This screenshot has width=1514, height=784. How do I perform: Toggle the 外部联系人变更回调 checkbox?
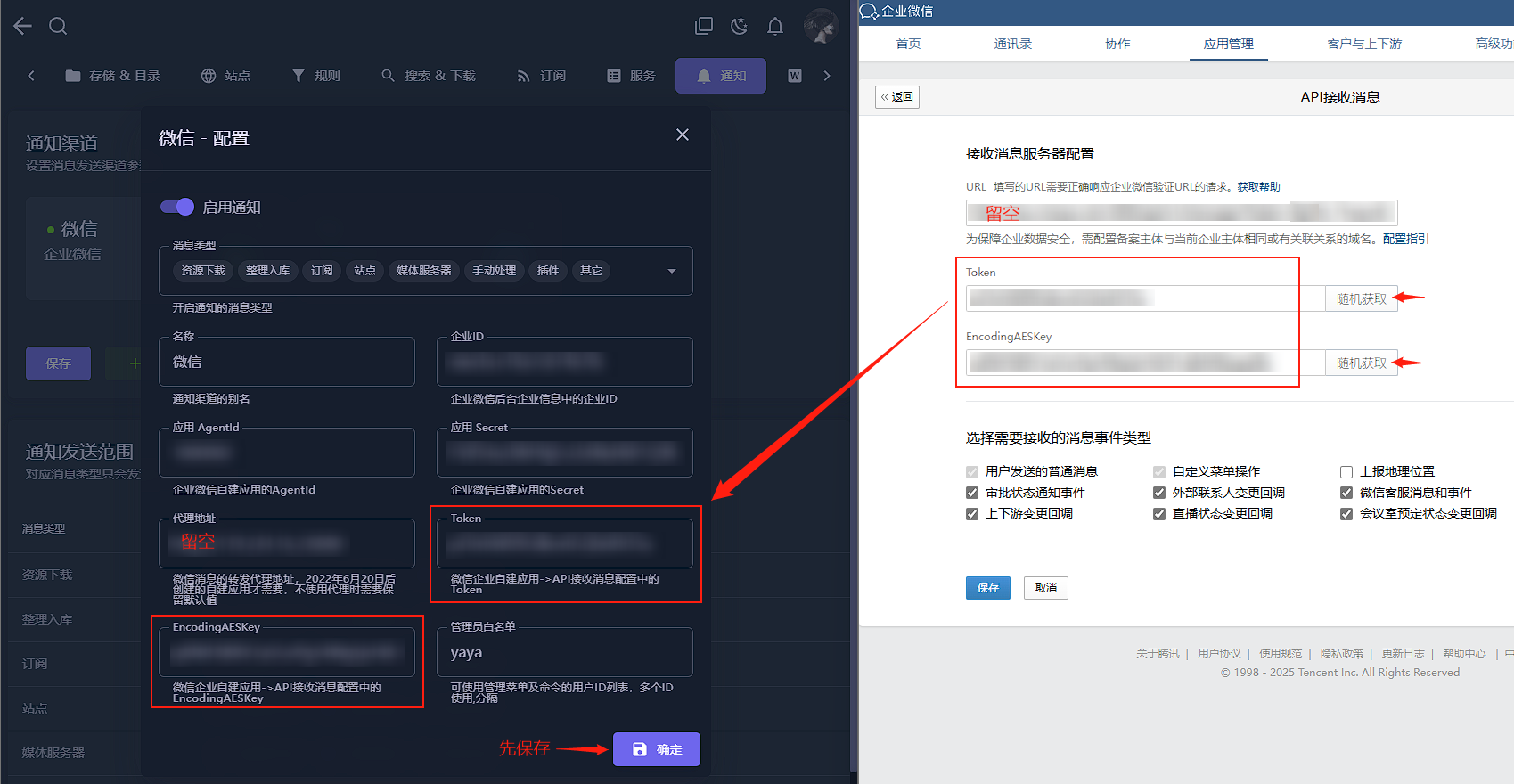pyautogui.click(x=1159, y=493)
